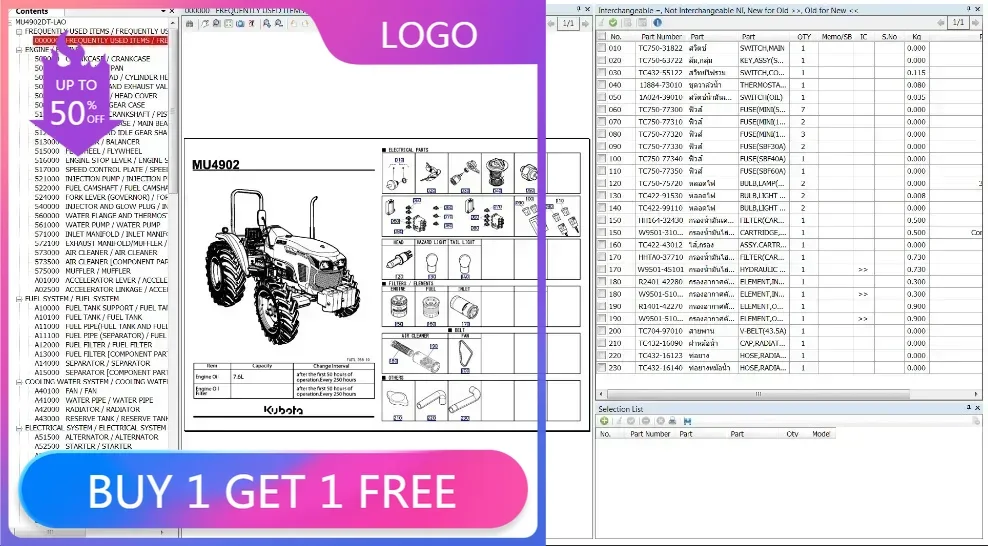Click the green add icon in Selection List

604,421
